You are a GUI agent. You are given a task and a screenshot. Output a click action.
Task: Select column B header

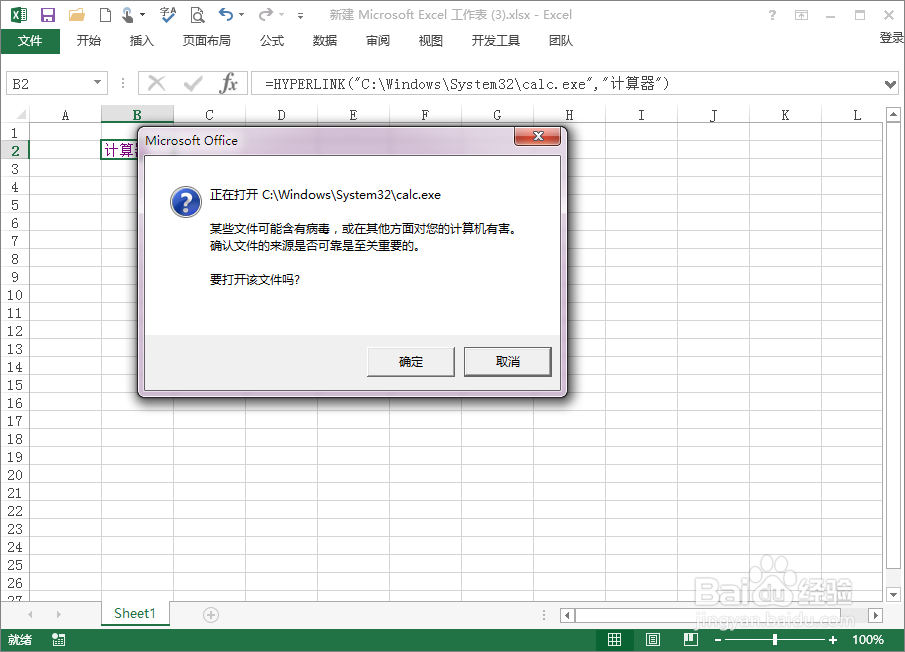[x=137, y=114]
